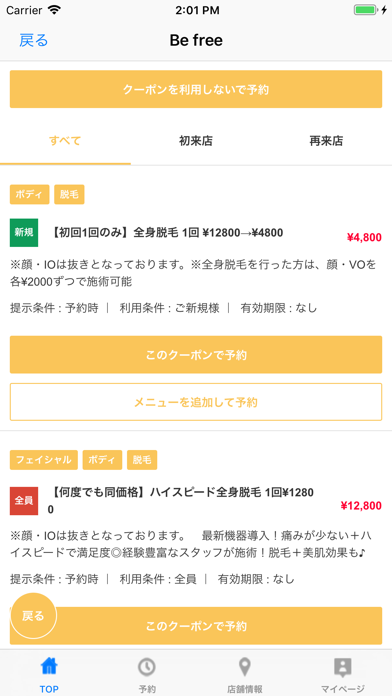
Task: Select the すべて tab
Action: pyautogui.click(x=65, y=142)
